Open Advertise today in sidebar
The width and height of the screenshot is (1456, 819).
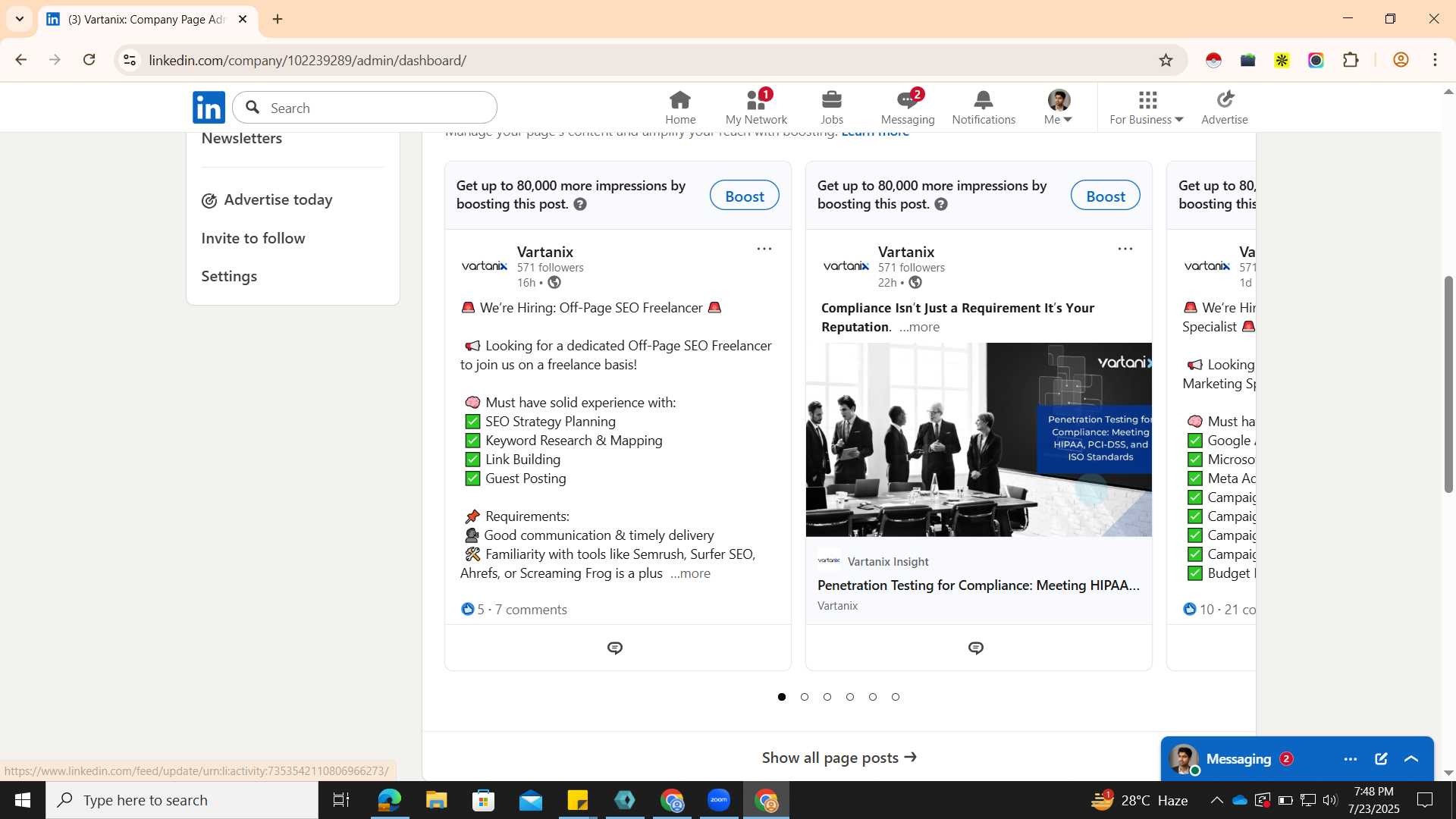click(268, 200)
